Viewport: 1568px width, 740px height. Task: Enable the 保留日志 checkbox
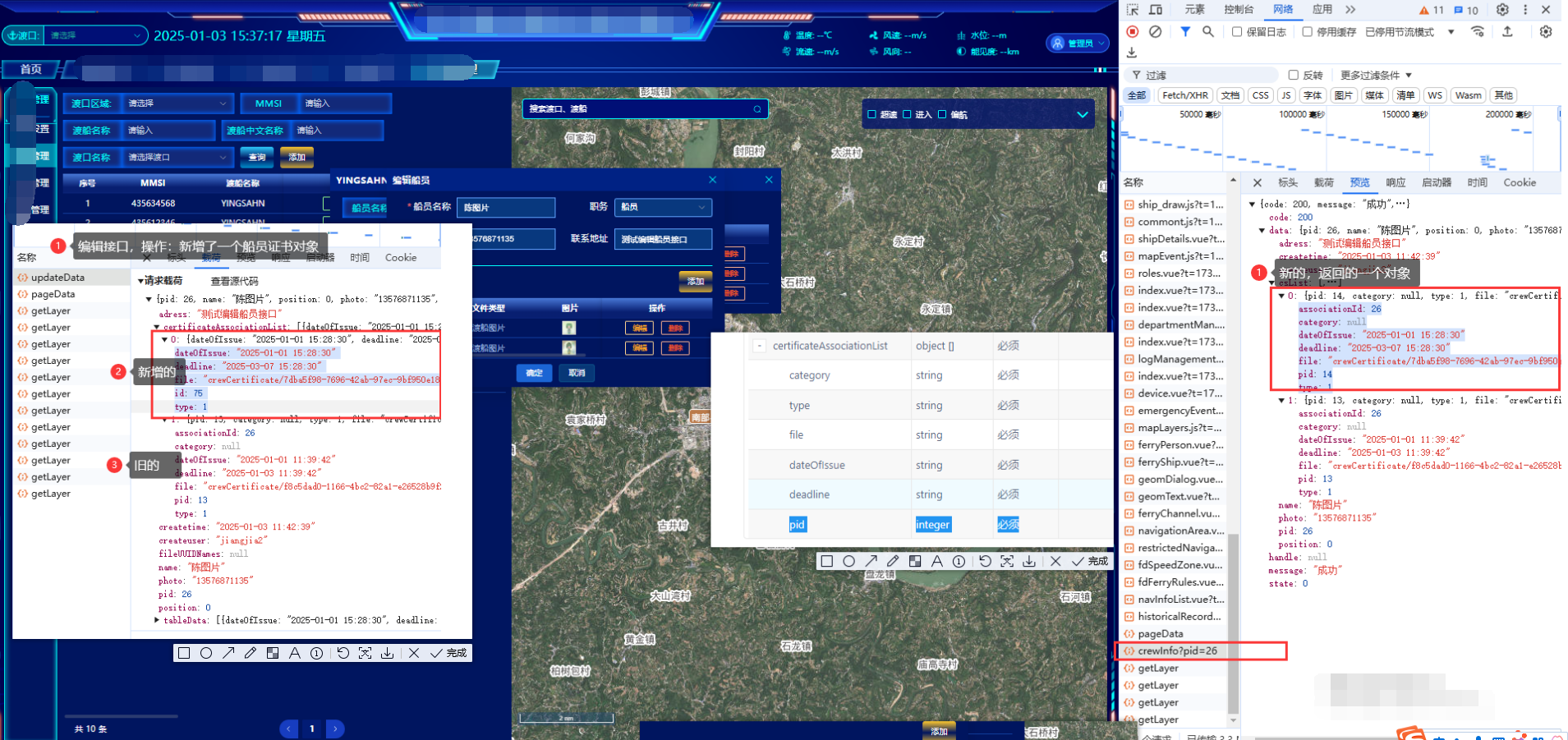1236,32
